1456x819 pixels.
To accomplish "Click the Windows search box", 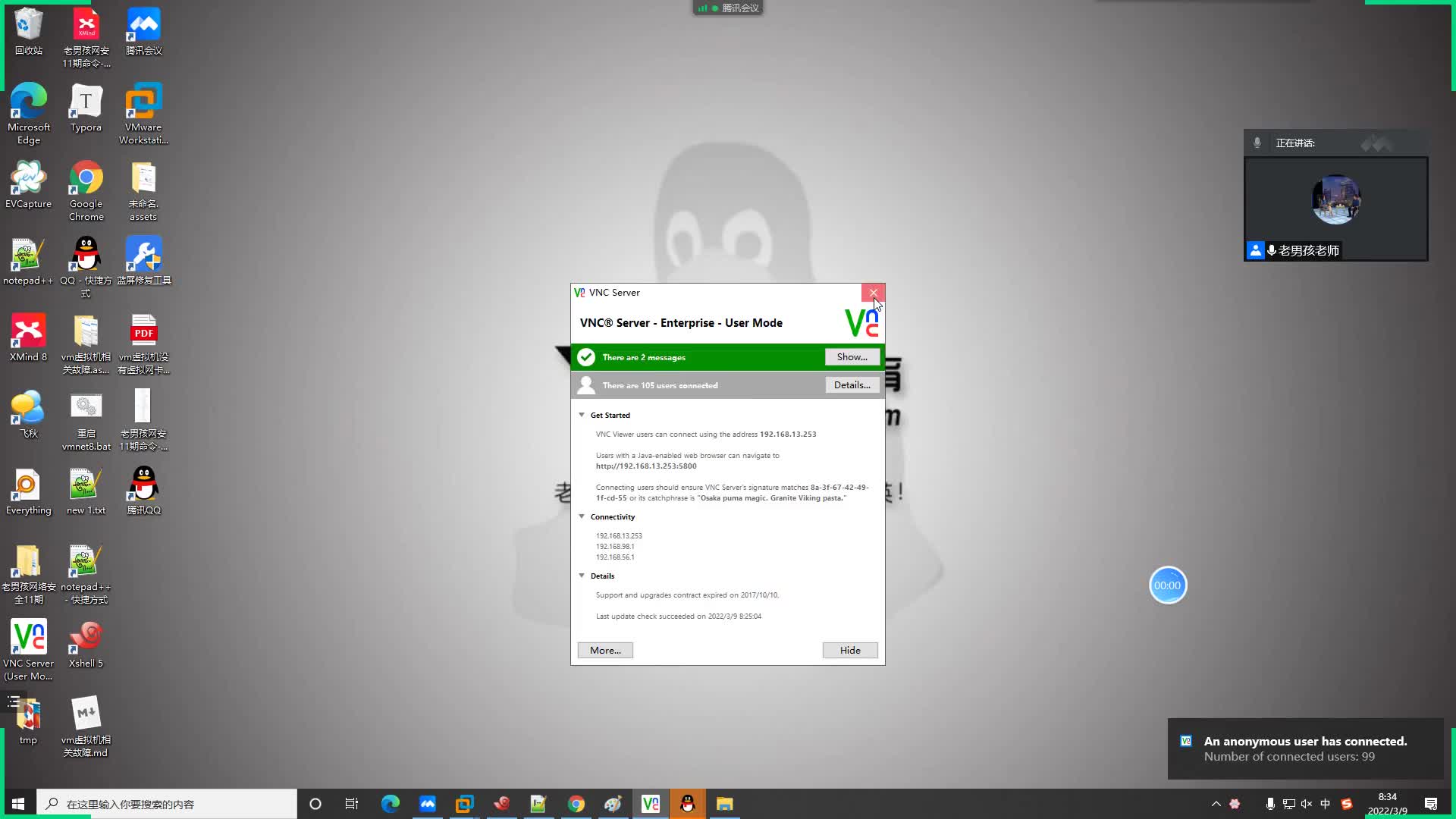I will pyautogui.click(x=167, y=804).
